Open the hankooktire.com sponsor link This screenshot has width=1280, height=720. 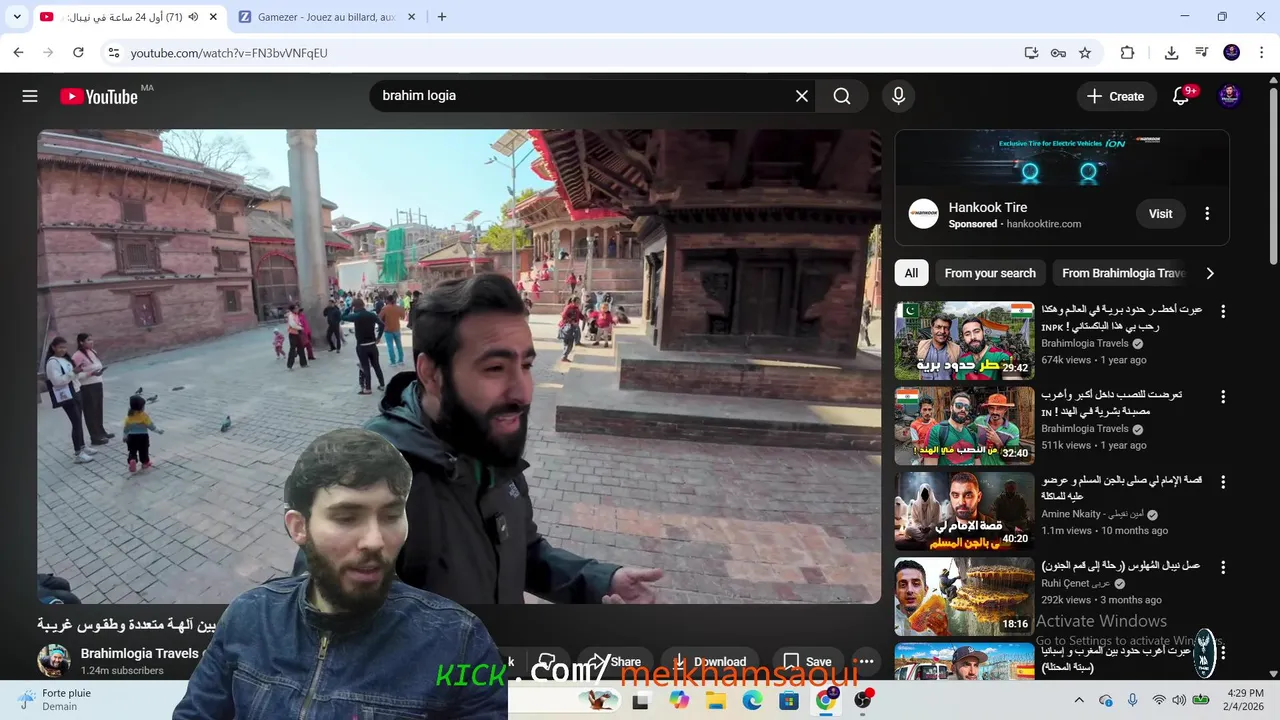[1043, 224]
